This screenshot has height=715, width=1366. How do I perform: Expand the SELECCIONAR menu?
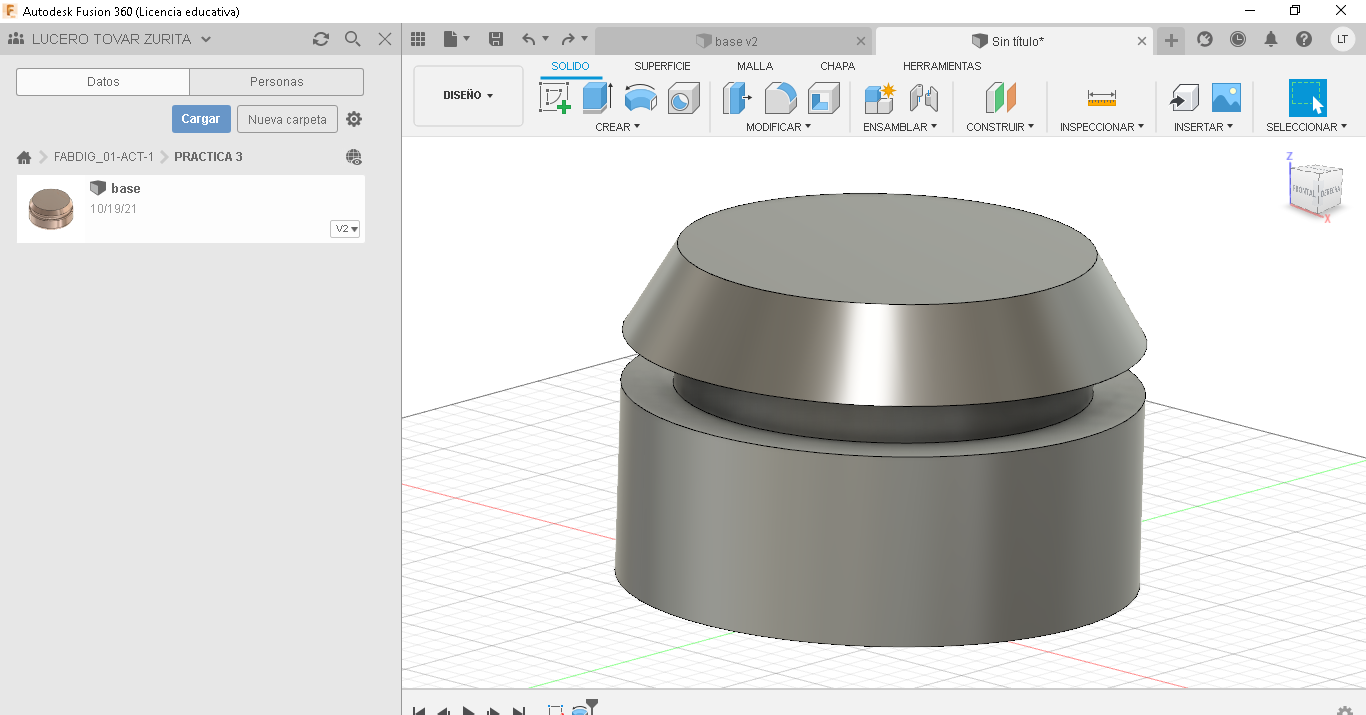coord(1307,127)
